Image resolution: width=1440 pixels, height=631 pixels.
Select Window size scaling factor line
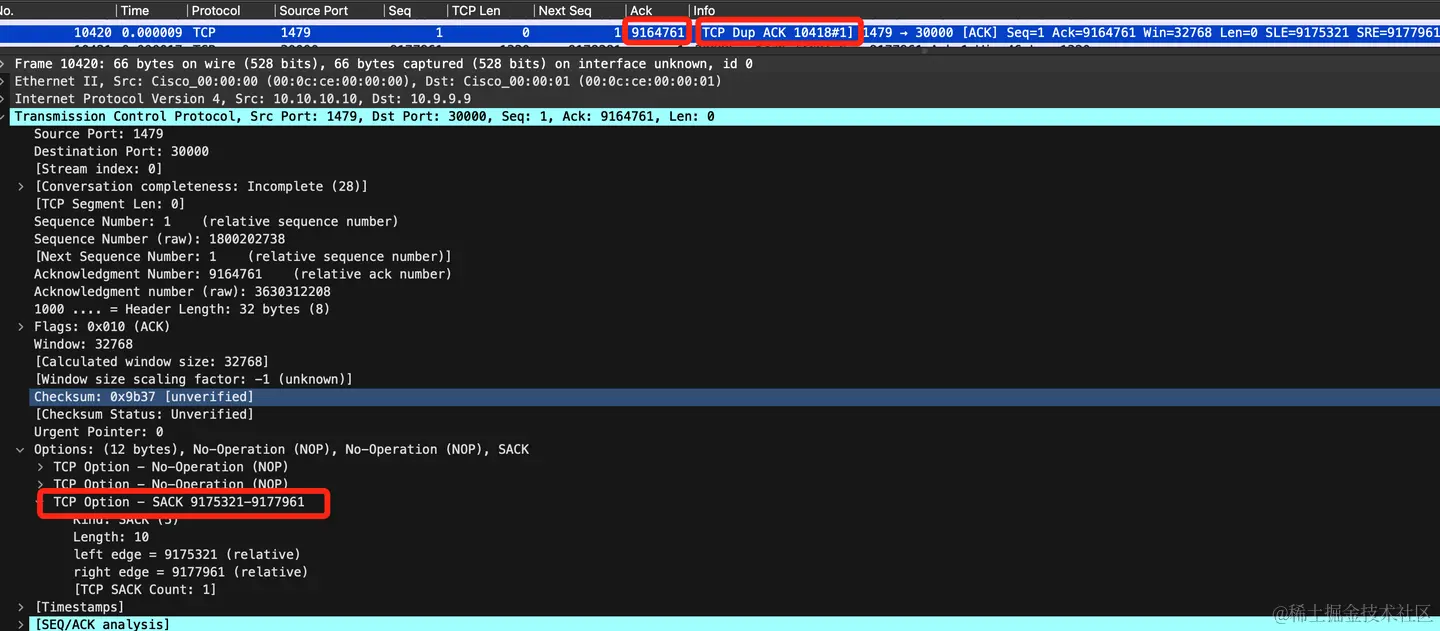point(193,379)
